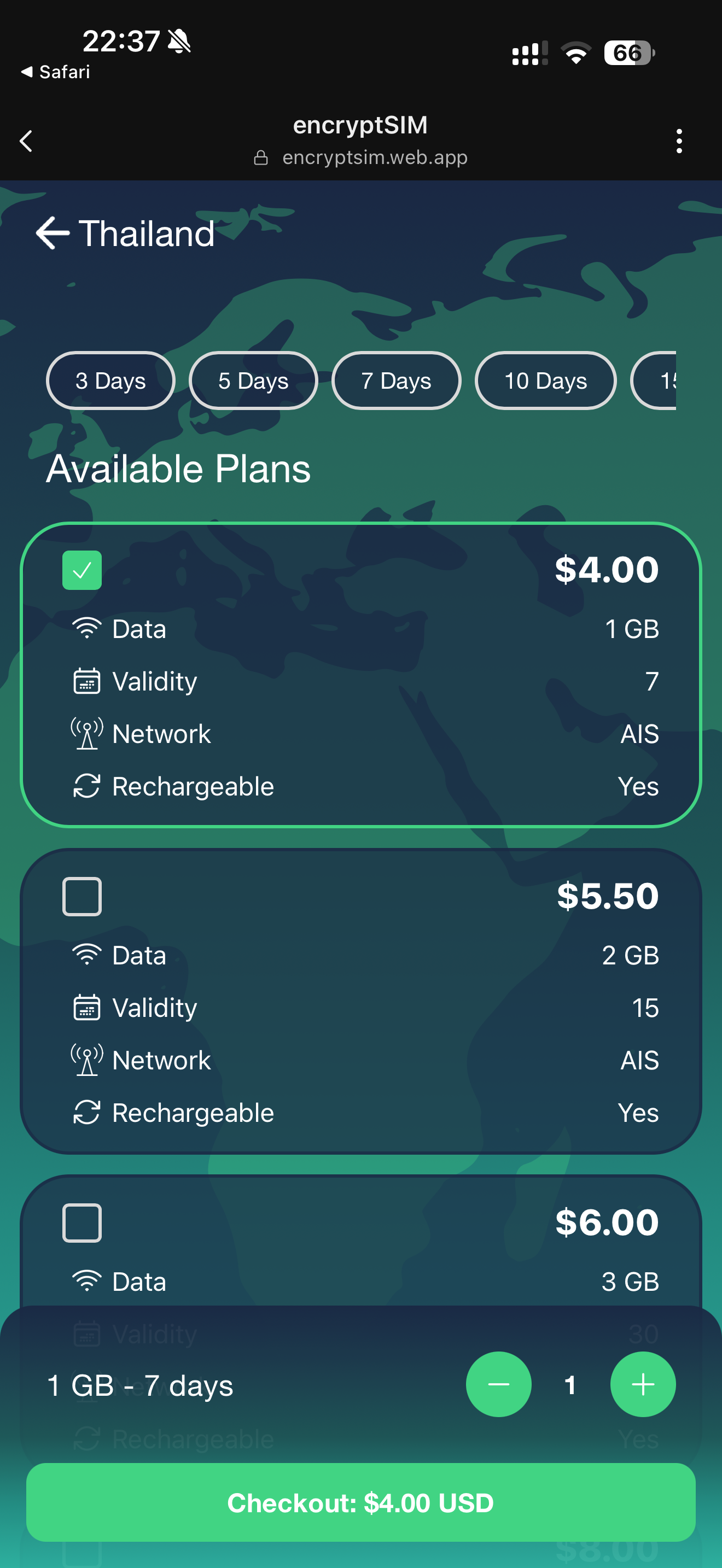
Task: Select the 3 Days filter
Action: [x=111, y=381]
